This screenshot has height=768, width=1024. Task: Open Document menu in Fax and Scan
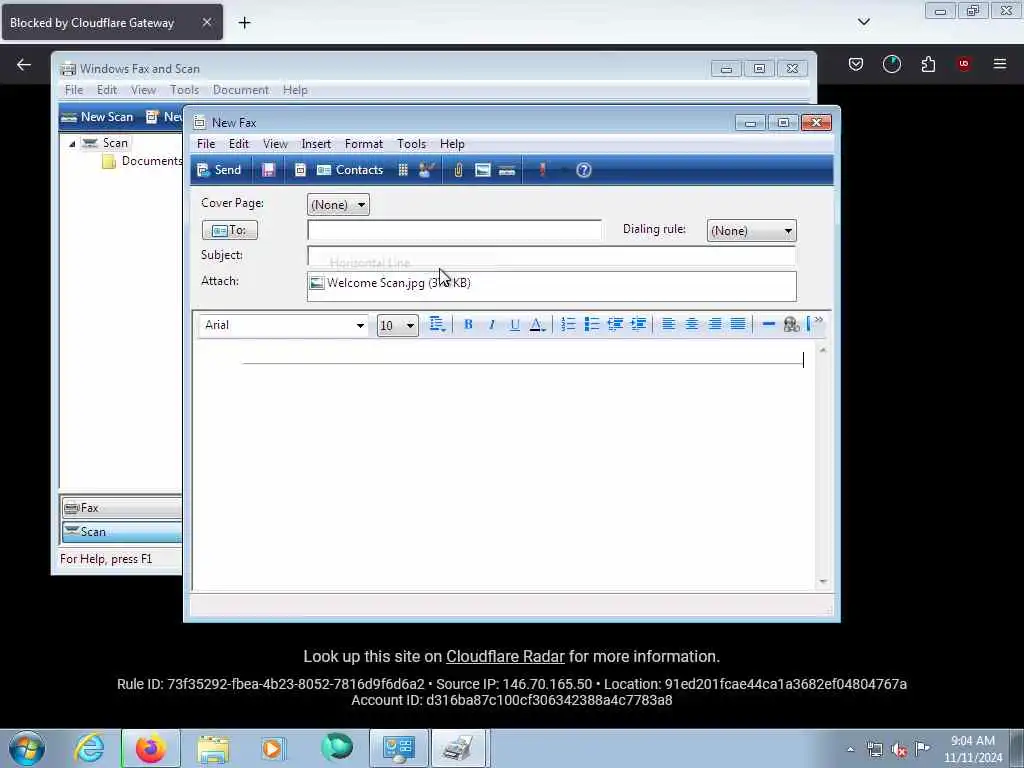pyautogui.click(x=240, y=90)
